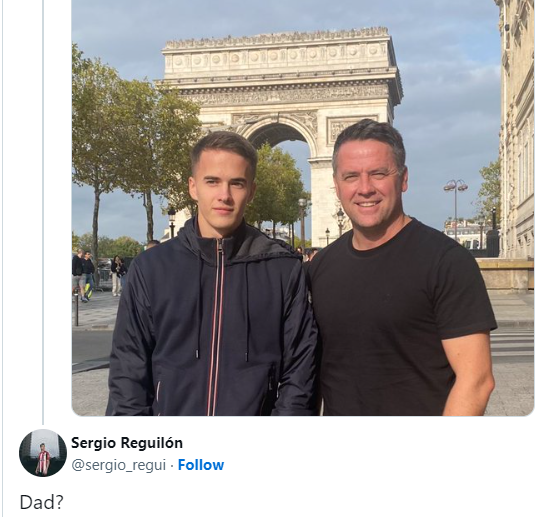Click the red-striped zipper on the jacket

pos(215,327)
